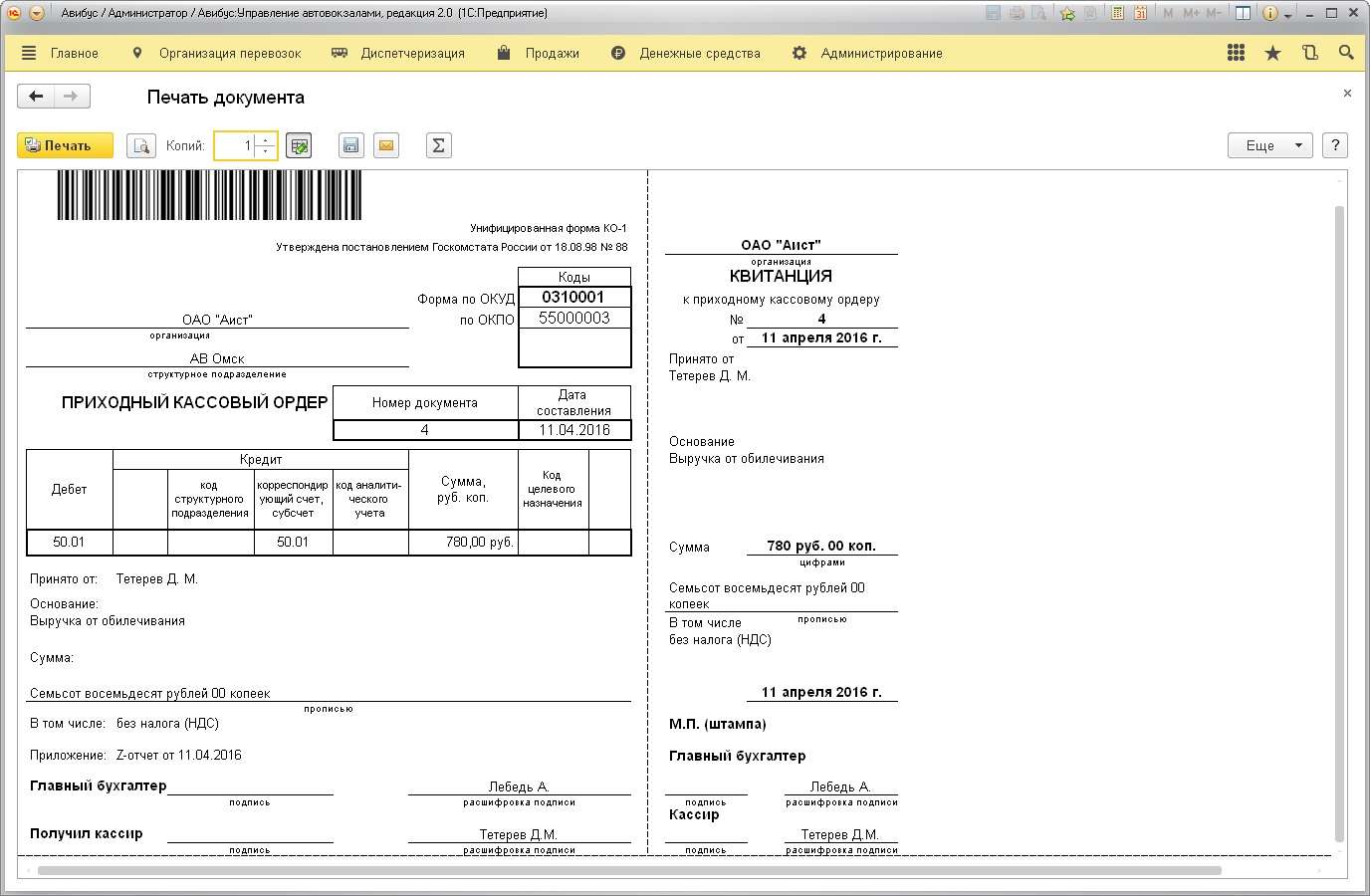Click into the Копий number field
This screenshot has width=1370, height=896.
(235, 146)
